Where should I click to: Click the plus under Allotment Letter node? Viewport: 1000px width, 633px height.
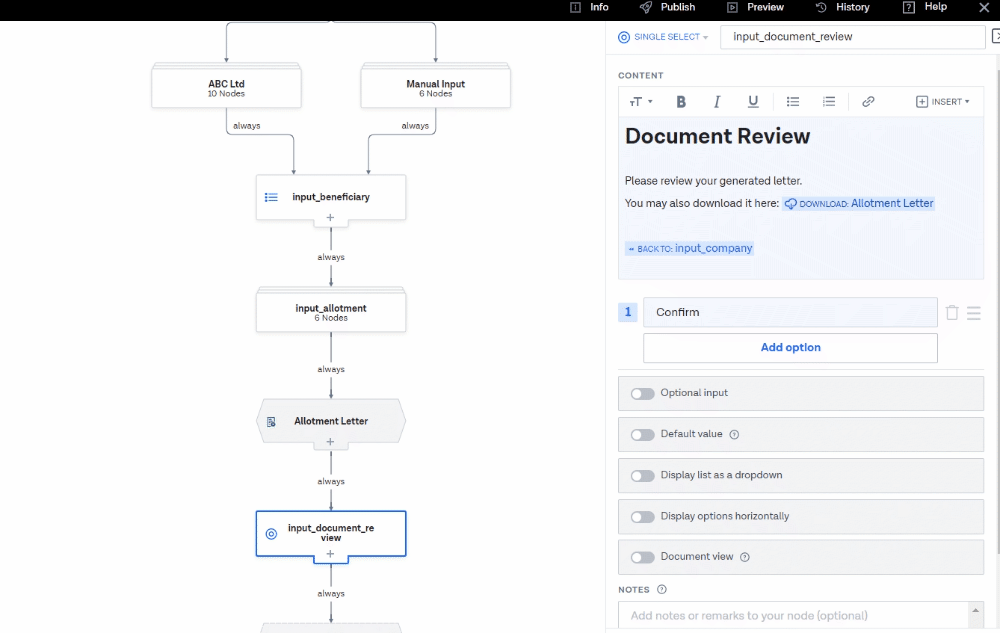tap(330, 442)
